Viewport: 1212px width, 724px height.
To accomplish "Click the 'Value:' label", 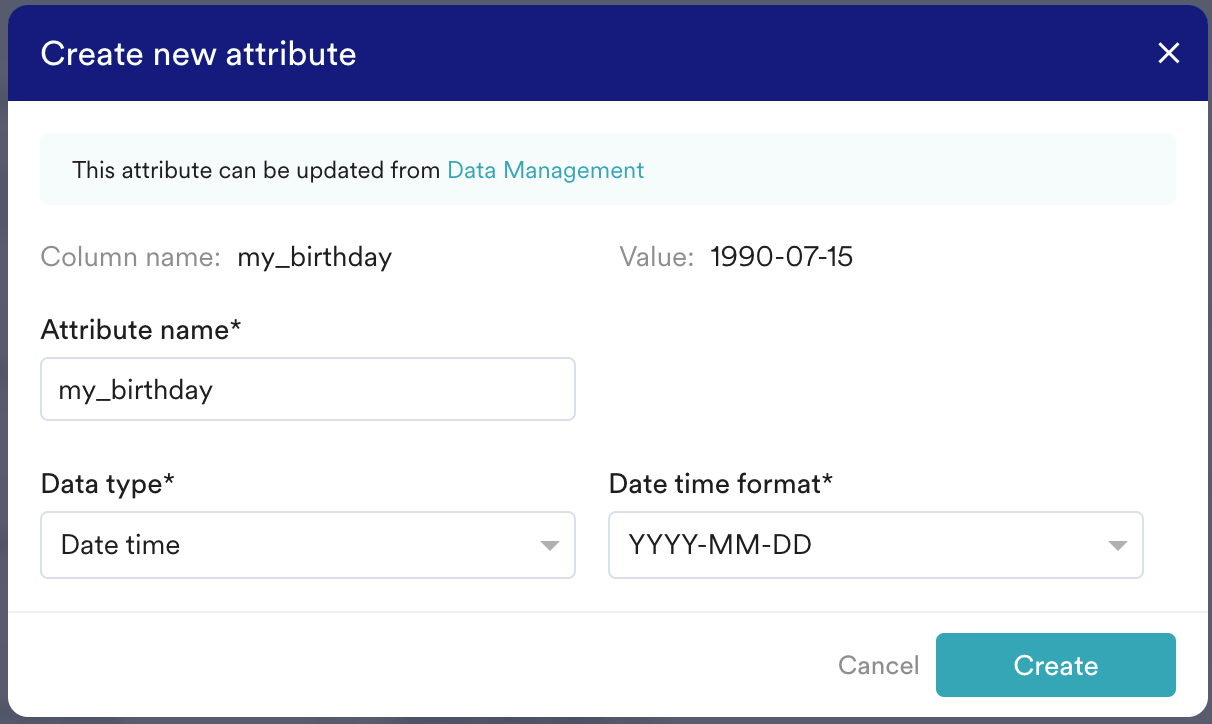I will pos(656,258).
